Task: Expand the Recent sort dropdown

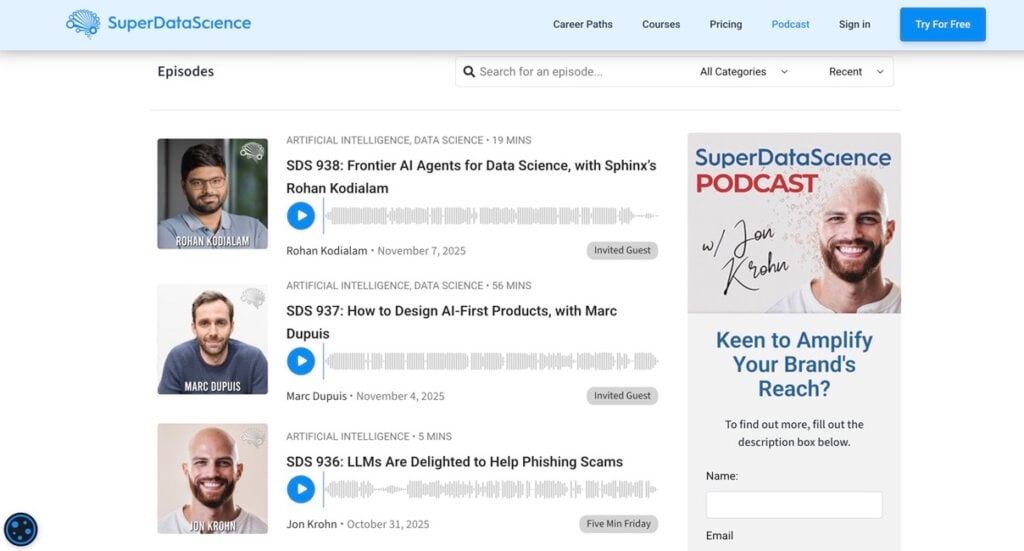Action: tap(856, 72)
